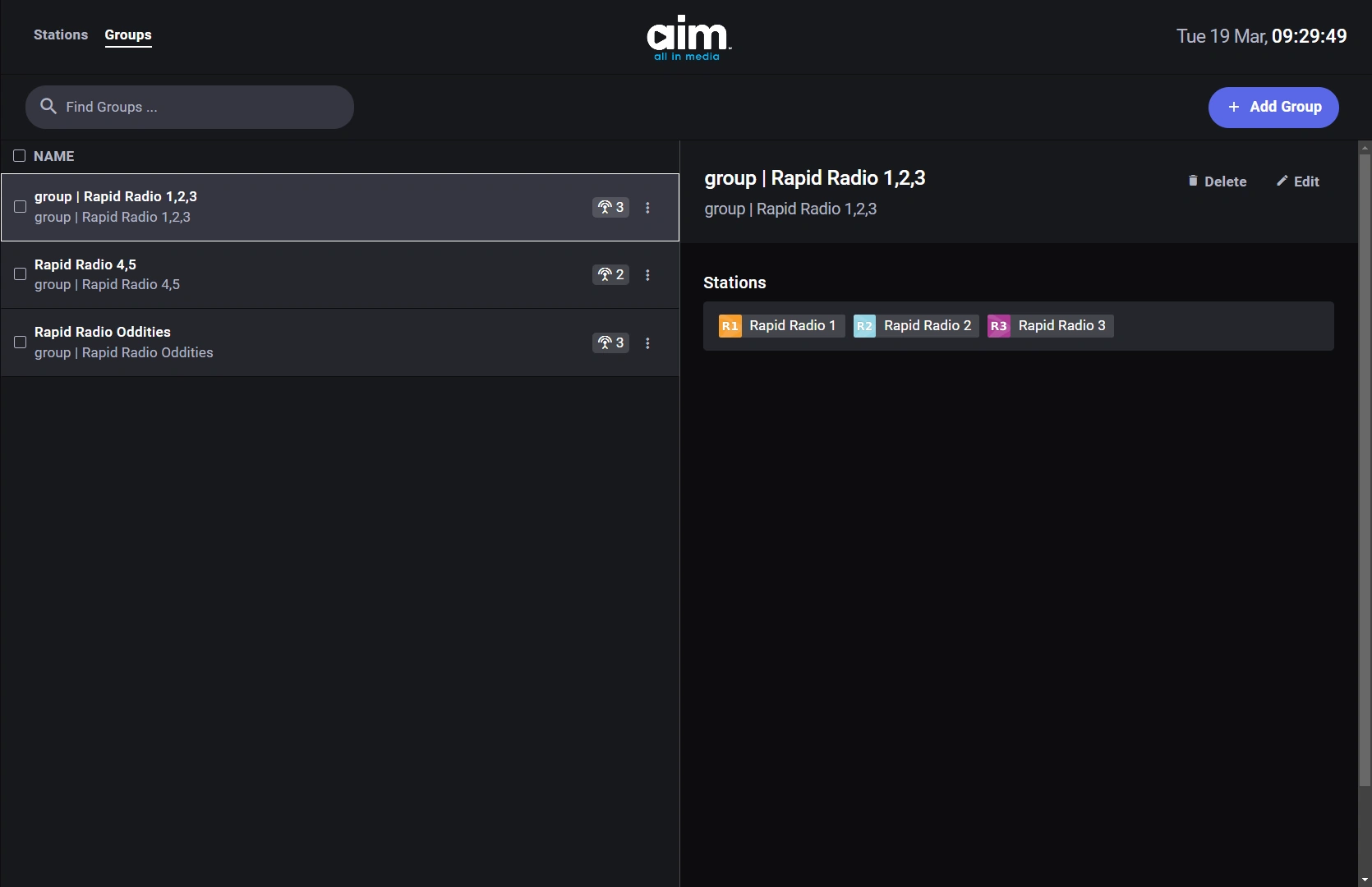Click the R3 magenta station icon
The height and width of the screenshot is (887, 1372).
click(998, 326)
